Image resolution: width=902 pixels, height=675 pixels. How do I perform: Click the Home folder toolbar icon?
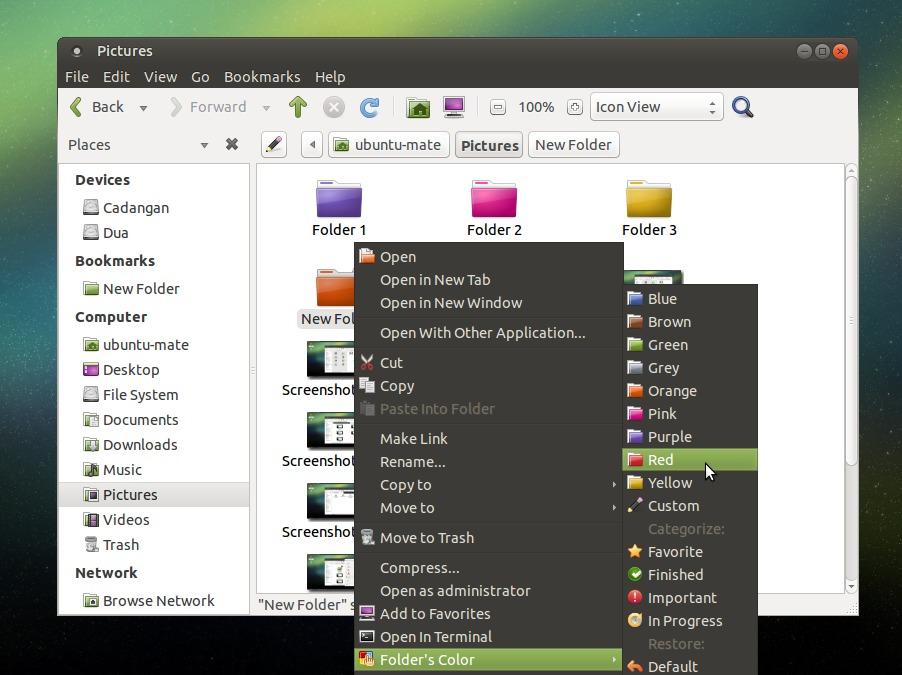pyautogui.click(x=418, y=107)
